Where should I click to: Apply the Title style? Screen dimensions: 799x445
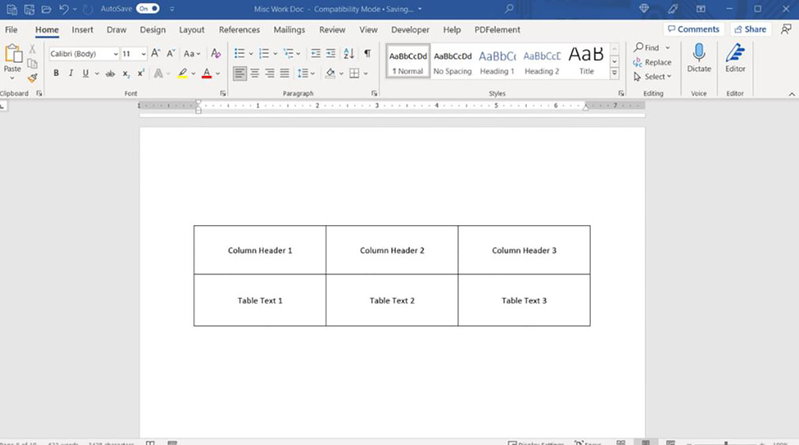[586, 62]
